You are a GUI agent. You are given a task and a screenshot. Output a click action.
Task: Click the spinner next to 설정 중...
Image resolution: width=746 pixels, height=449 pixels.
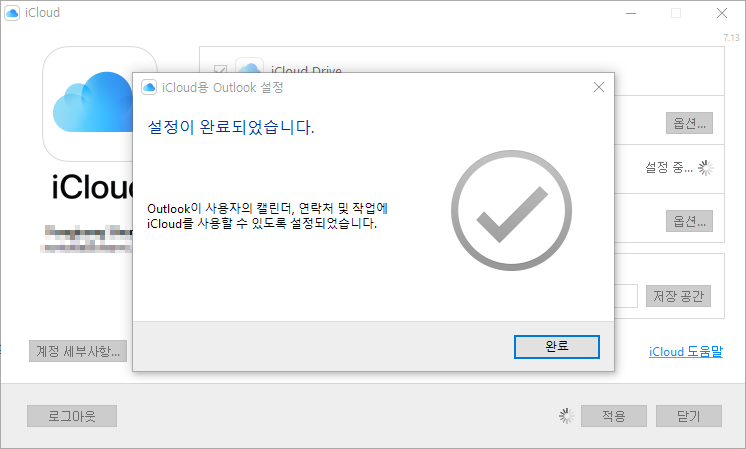tap(706, 167)
